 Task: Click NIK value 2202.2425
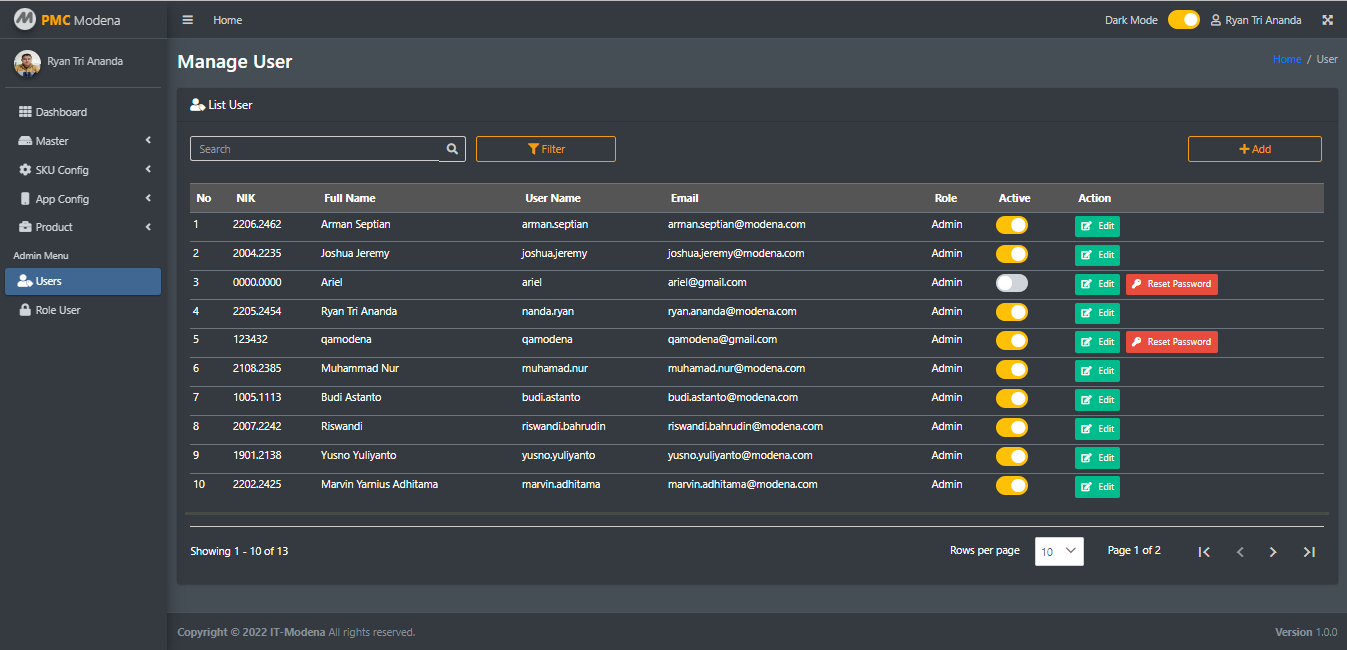[257, 484]
